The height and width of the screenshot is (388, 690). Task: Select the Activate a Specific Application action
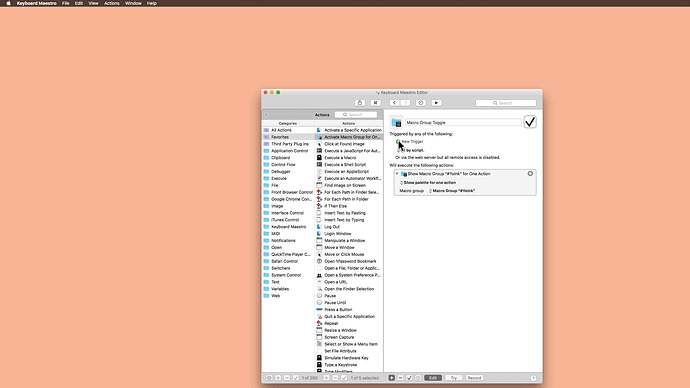pos(349,130)
